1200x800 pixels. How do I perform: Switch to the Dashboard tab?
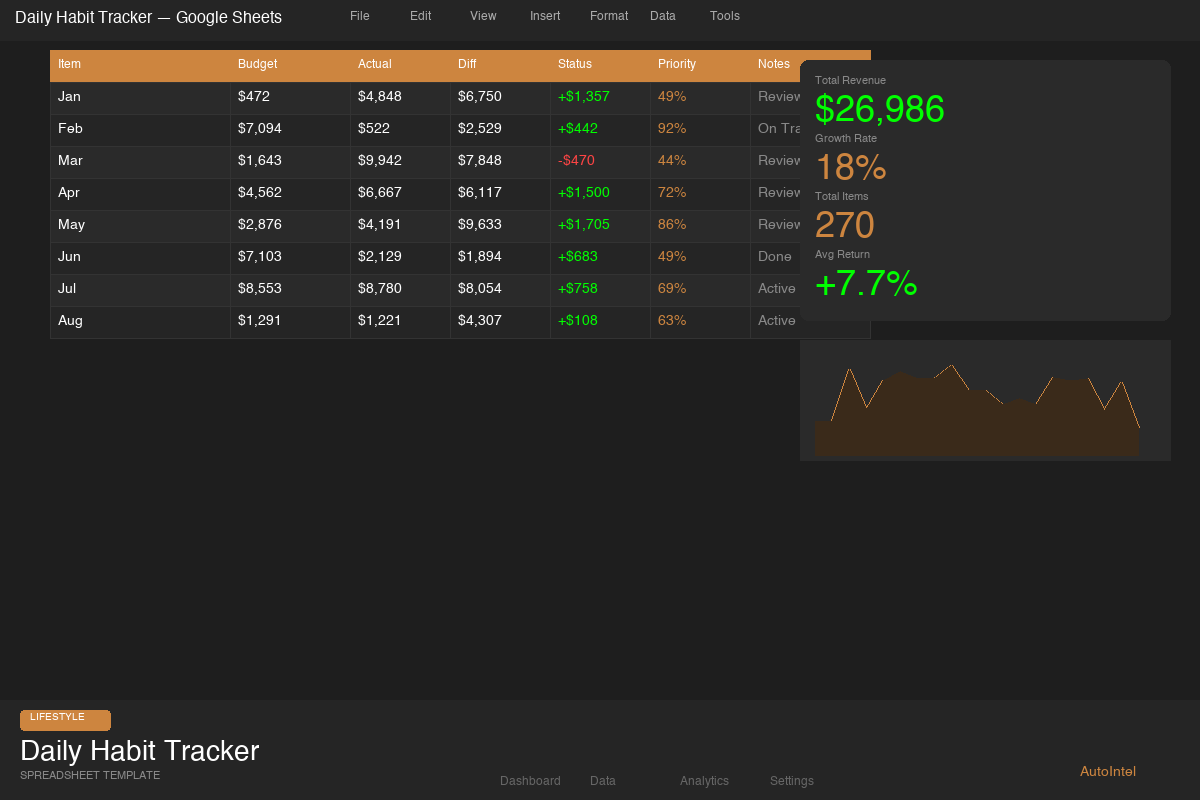coord(530,781)
